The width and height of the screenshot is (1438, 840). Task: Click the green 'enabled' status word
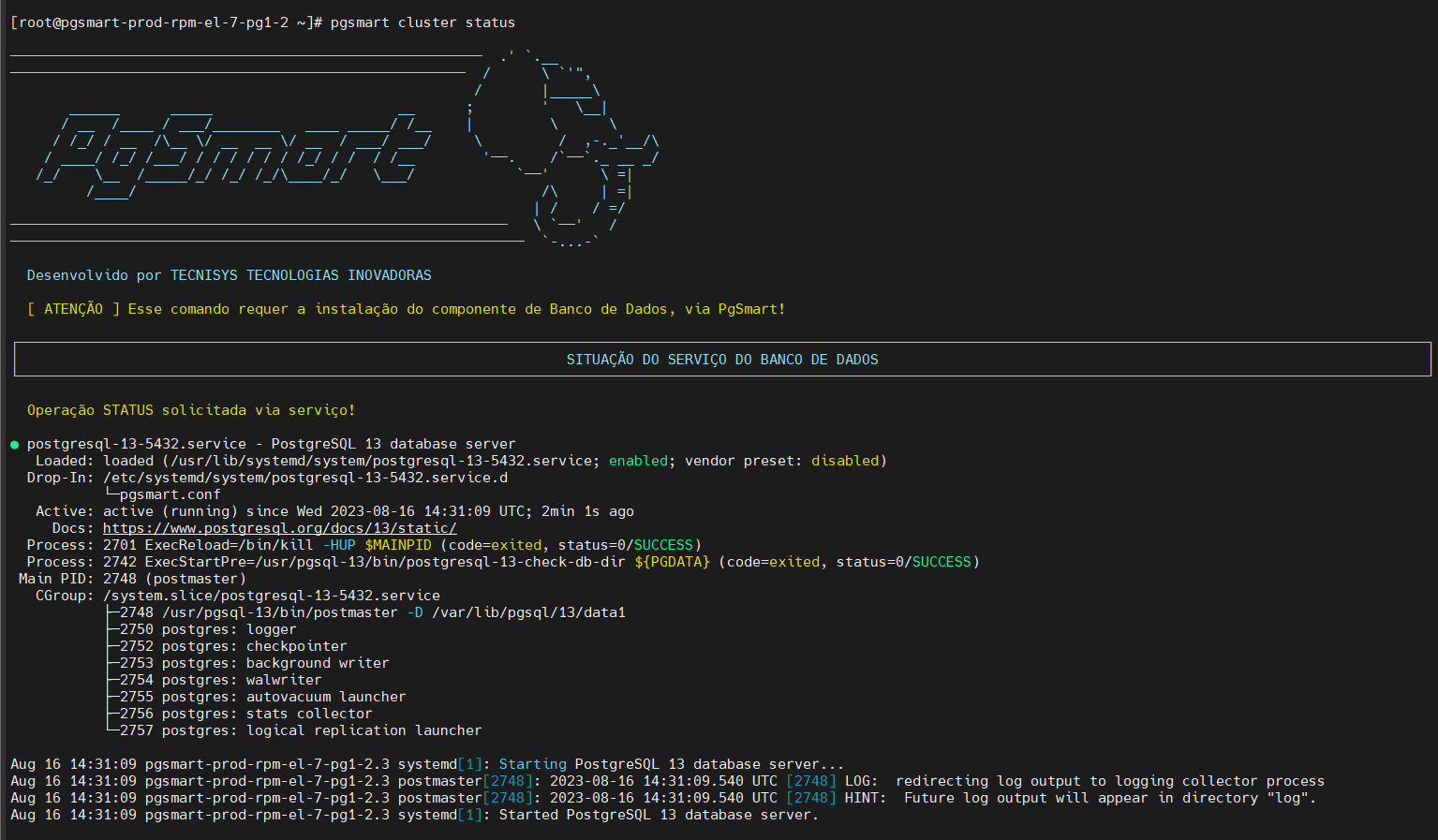point(639,461)
